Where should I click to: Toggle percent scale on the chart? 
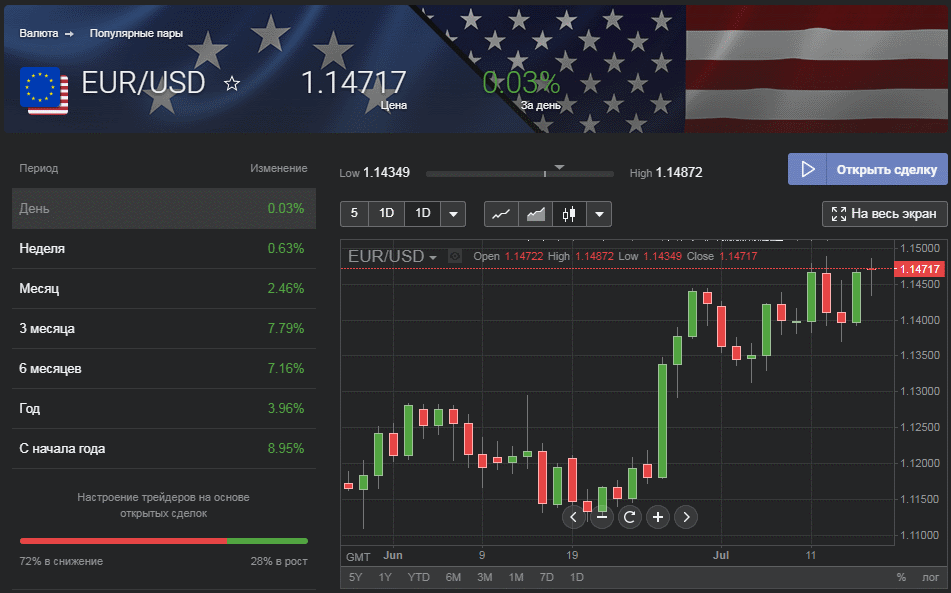pos(901,577)
